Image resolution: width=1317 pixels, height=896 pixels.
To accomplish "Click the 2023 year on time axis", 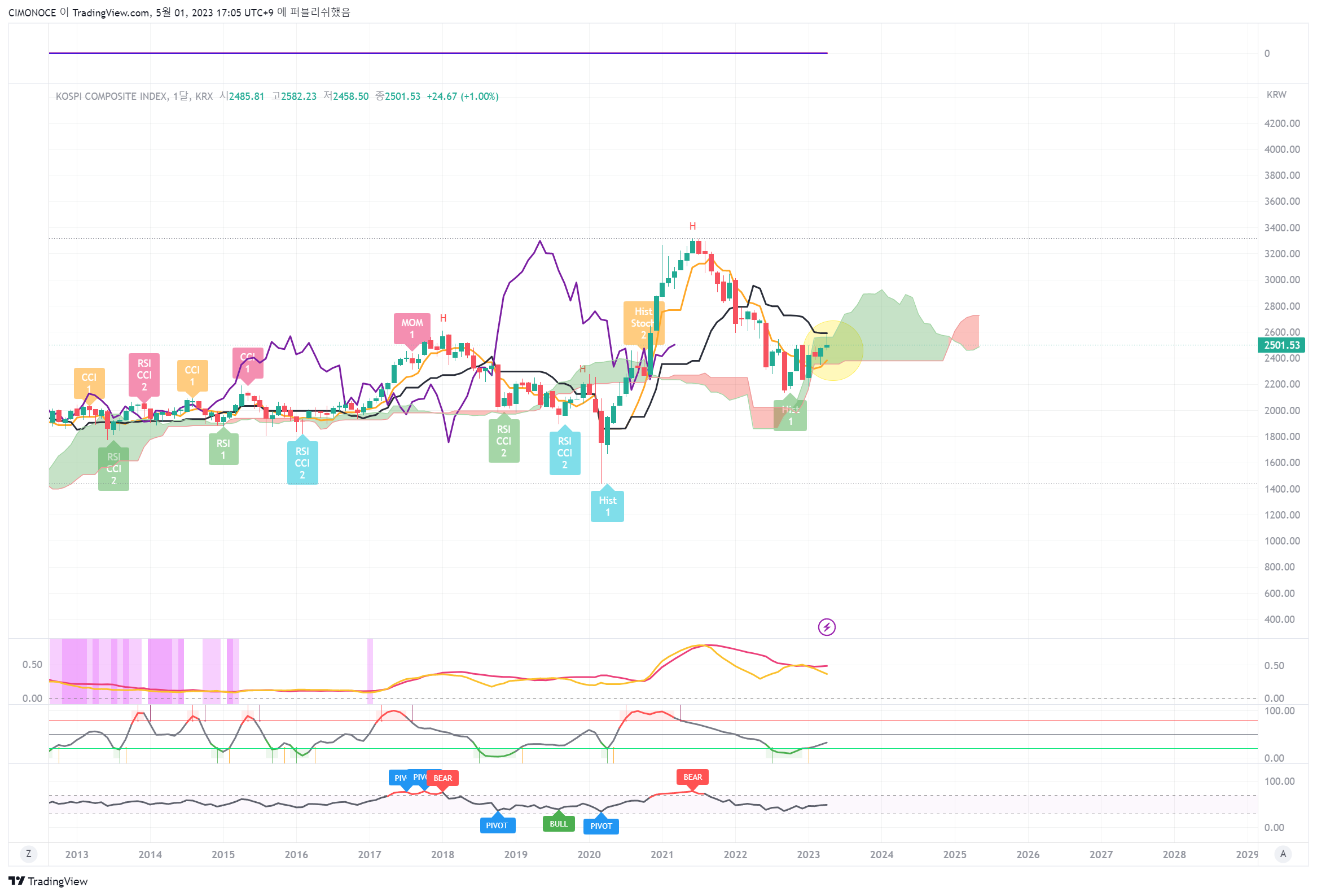I will tap(808, 855).
